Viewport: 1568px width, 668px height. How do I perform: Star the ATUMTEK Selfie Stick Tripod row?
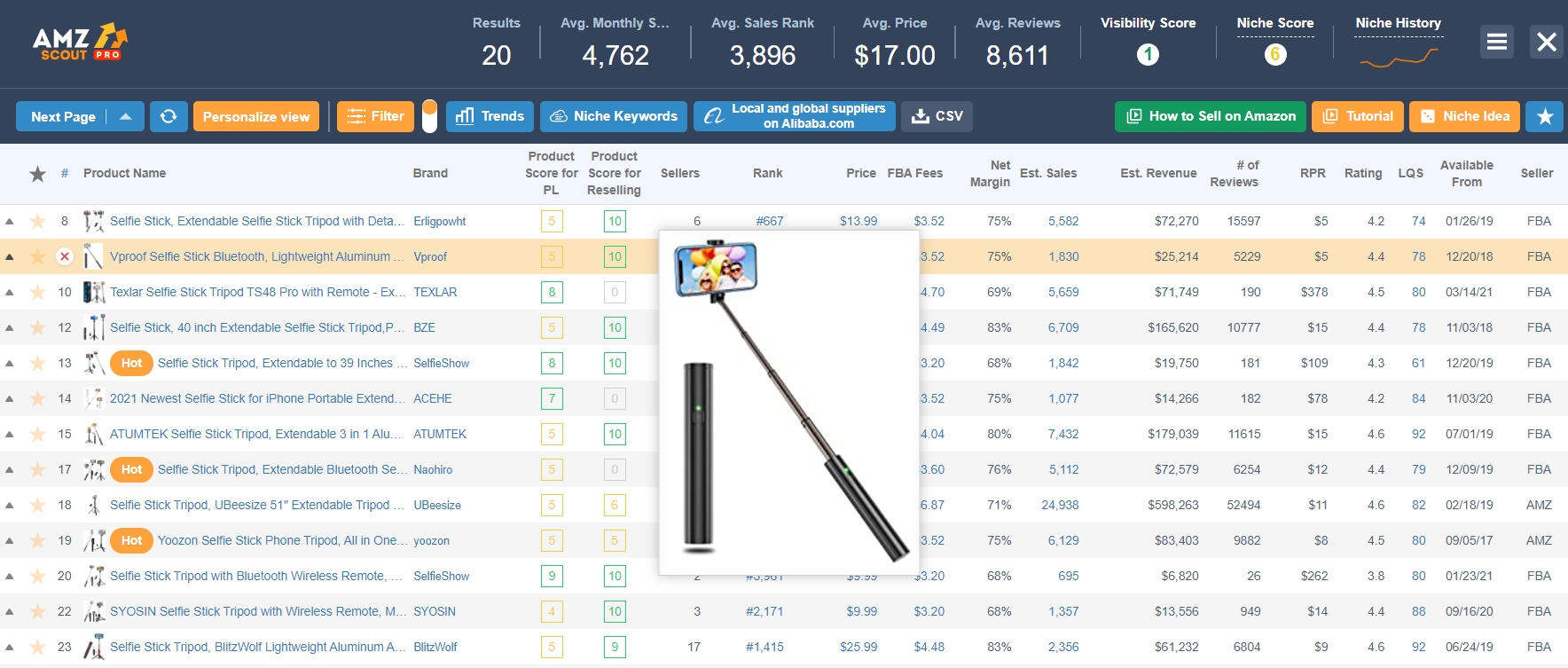tap(37, 434)
